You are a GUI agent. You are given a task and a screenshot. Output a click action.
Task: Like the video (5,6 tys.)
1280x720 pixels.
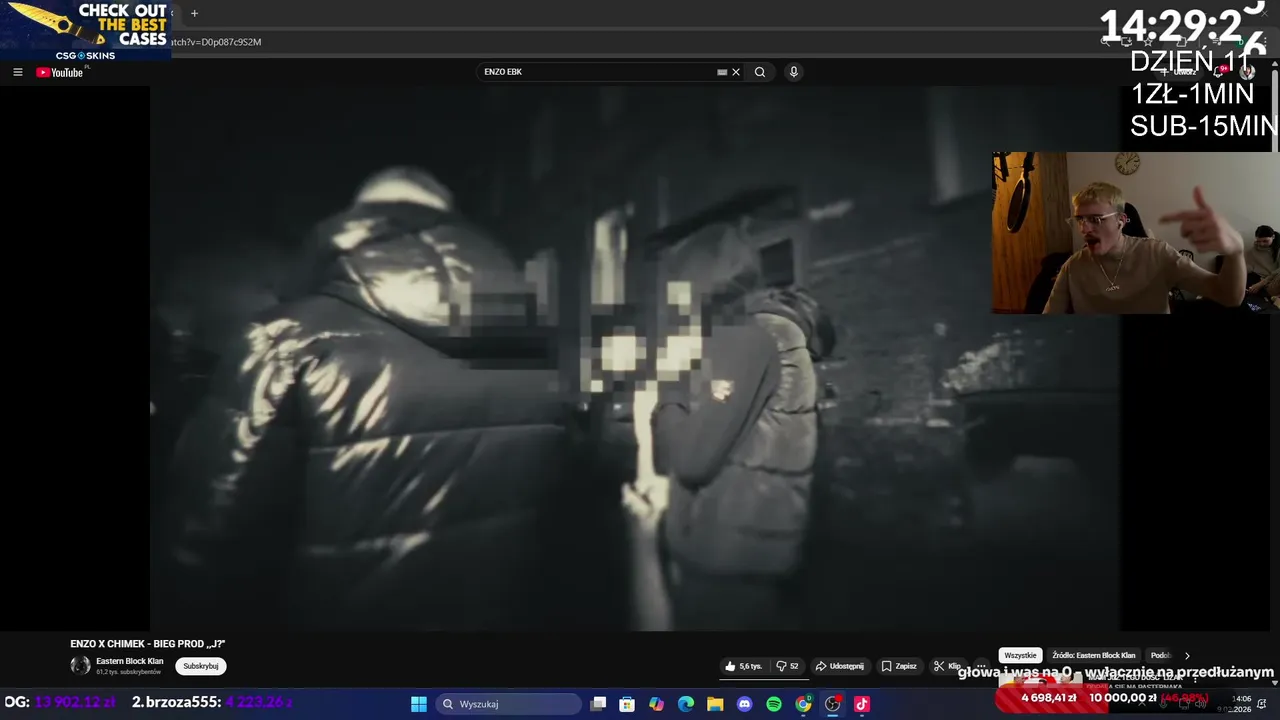744,666
